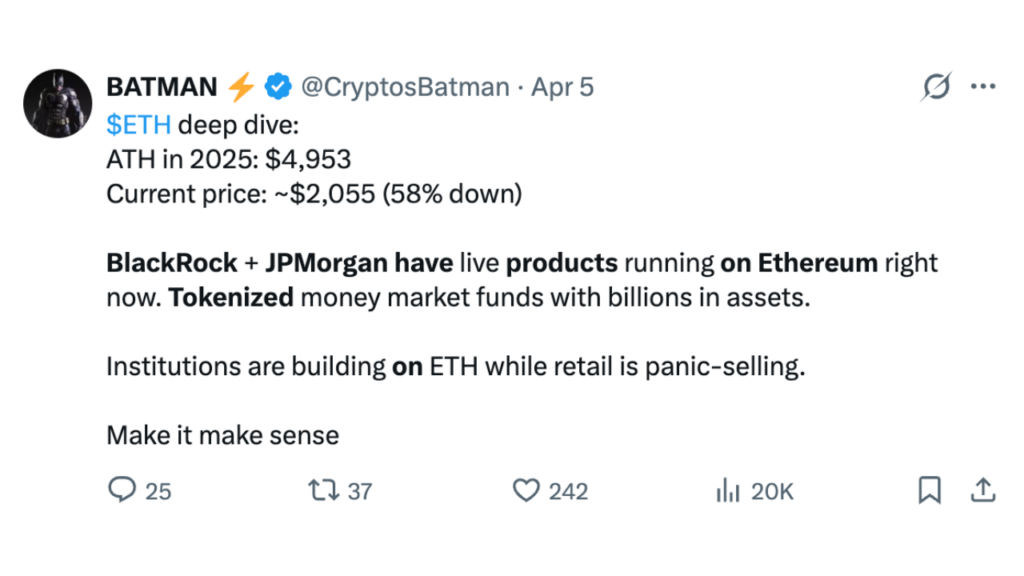Click the Grok icon on the tweet

[934, 87]
